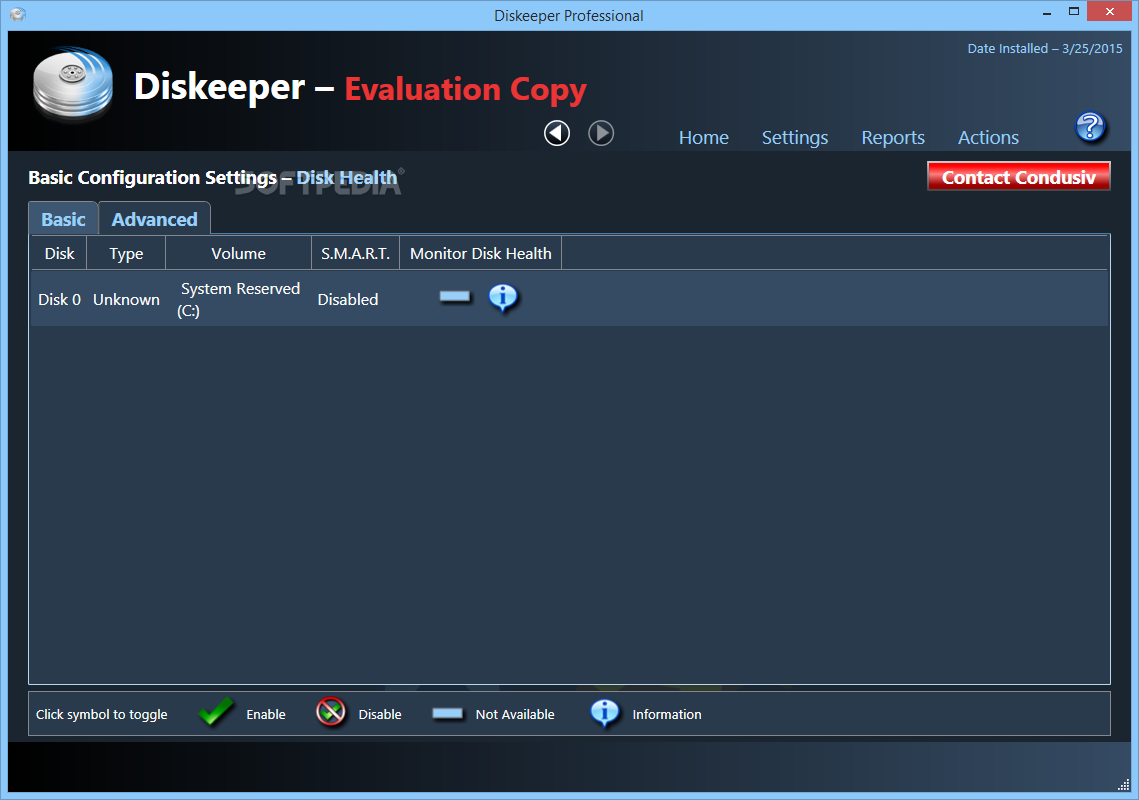1139x800 pixels.
Task: Open the Actions menu
Action: pyautogui.click(x=988, y=137)
